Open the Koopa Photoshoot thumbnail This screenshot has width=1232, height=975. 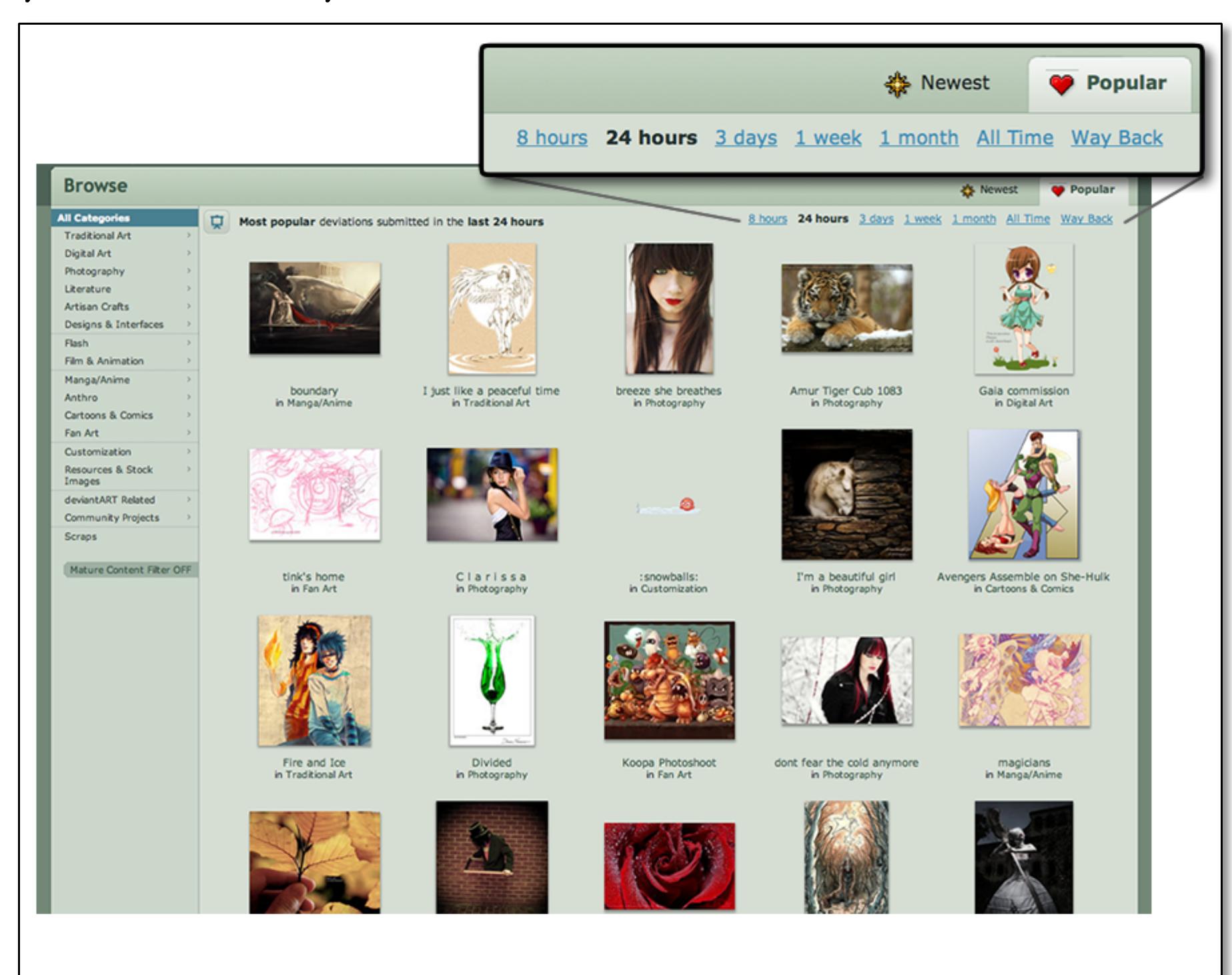point(669,680)
